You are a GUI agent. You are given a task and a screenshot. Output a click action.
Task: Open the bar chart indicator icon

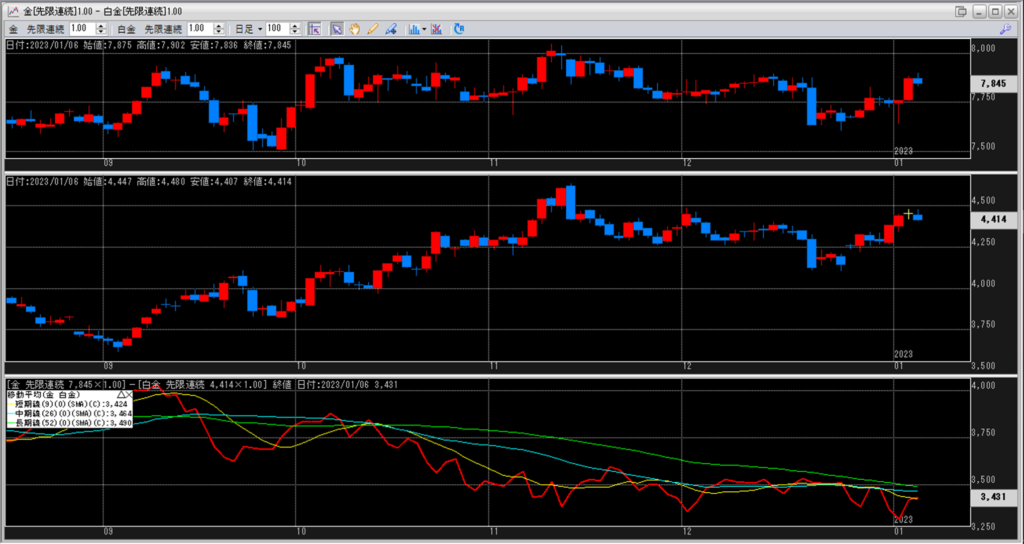click(x=412, y=29)
